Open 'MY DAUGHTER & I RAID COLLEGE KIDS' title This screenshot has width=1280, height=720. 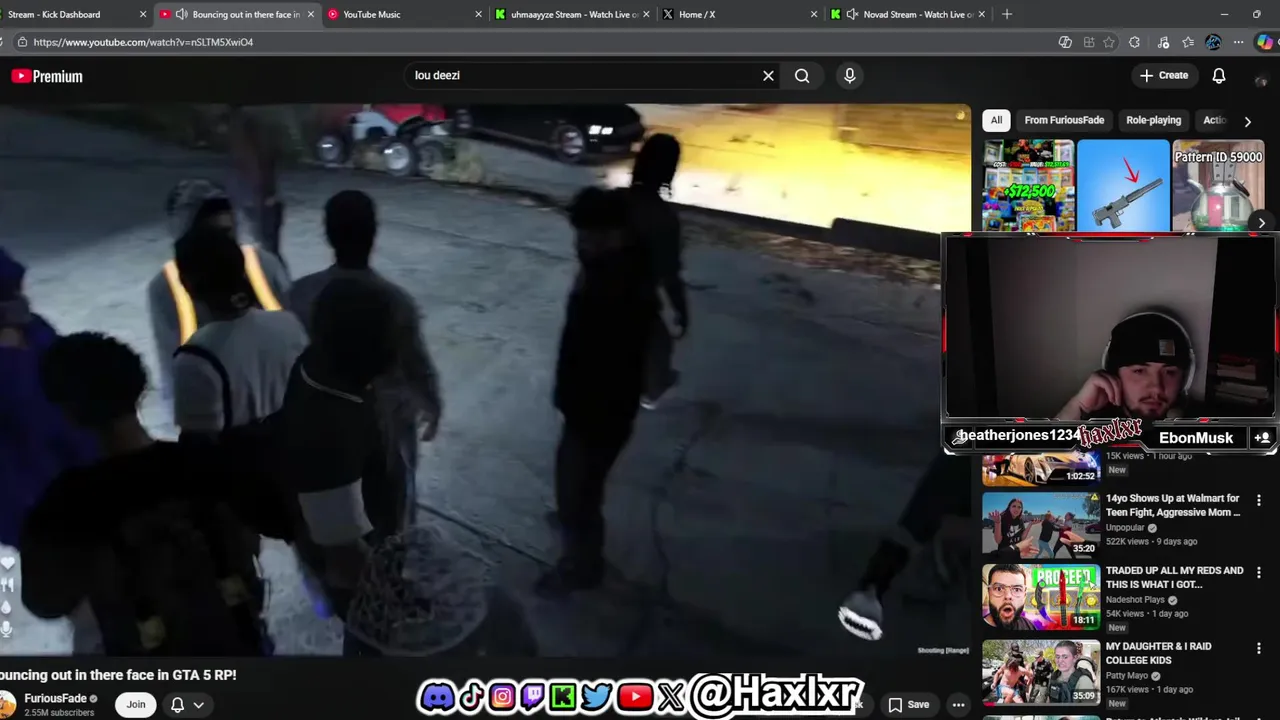(x=1160, y=653)
